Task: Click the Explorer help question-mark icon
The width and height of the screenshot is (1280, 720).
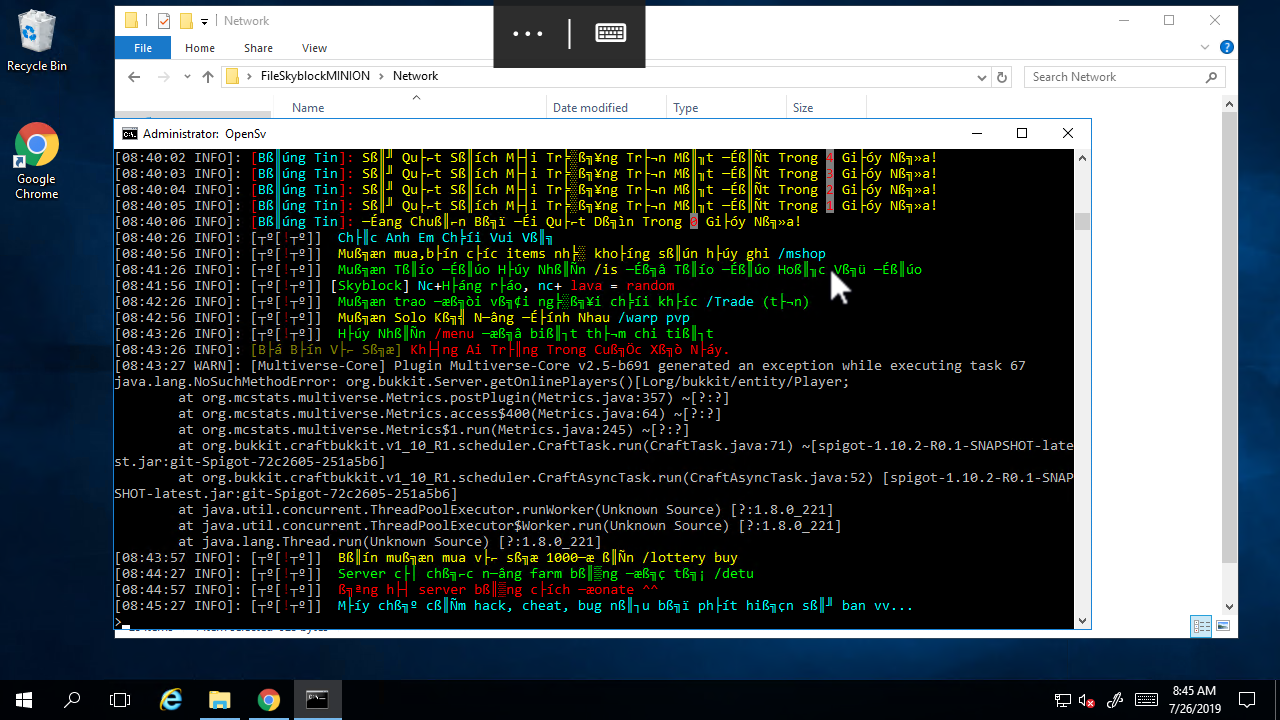Action: click(x=1227, y=47)
